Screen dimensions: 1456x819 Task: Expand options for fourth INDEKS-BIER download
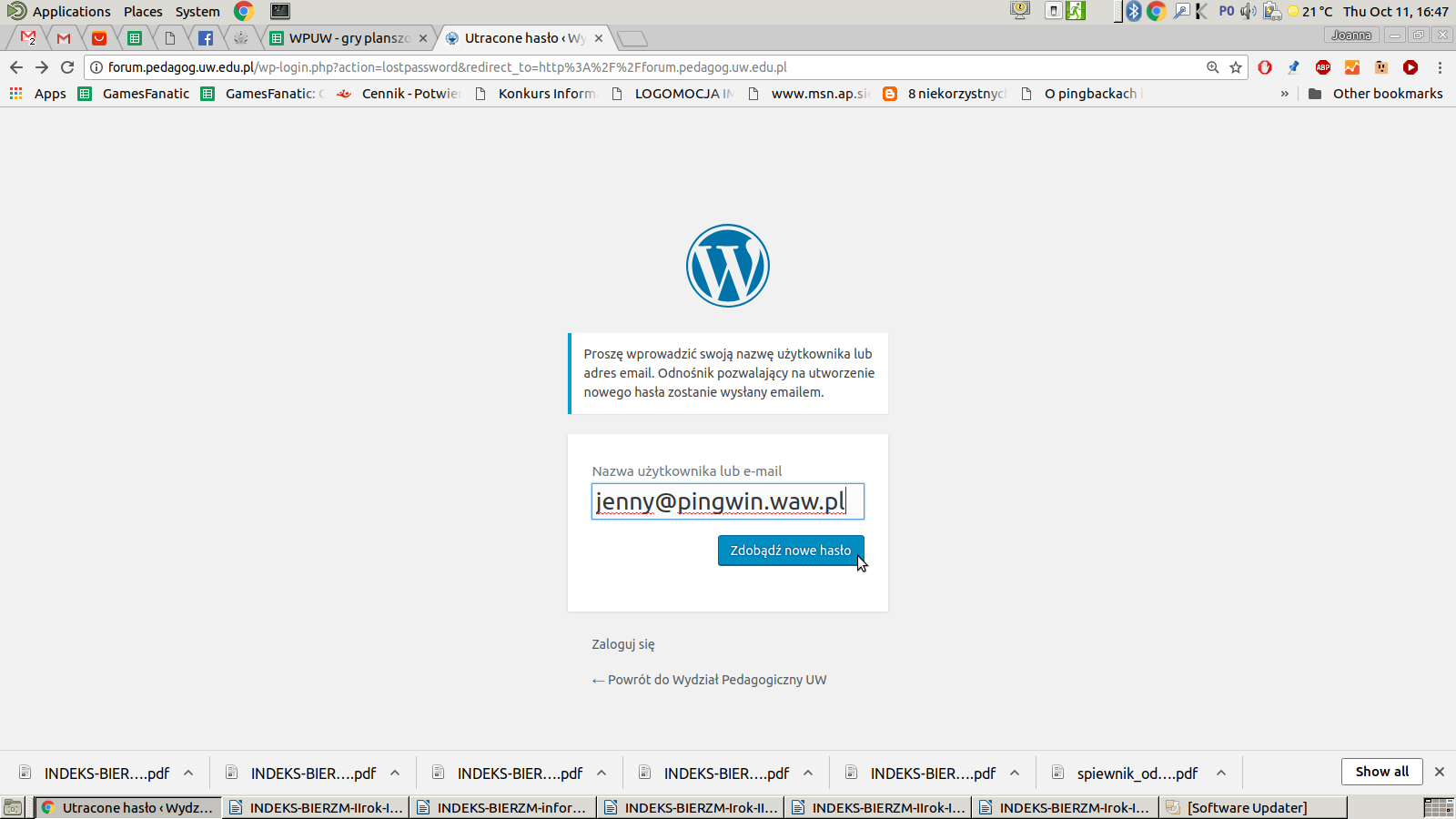(808, 773)
